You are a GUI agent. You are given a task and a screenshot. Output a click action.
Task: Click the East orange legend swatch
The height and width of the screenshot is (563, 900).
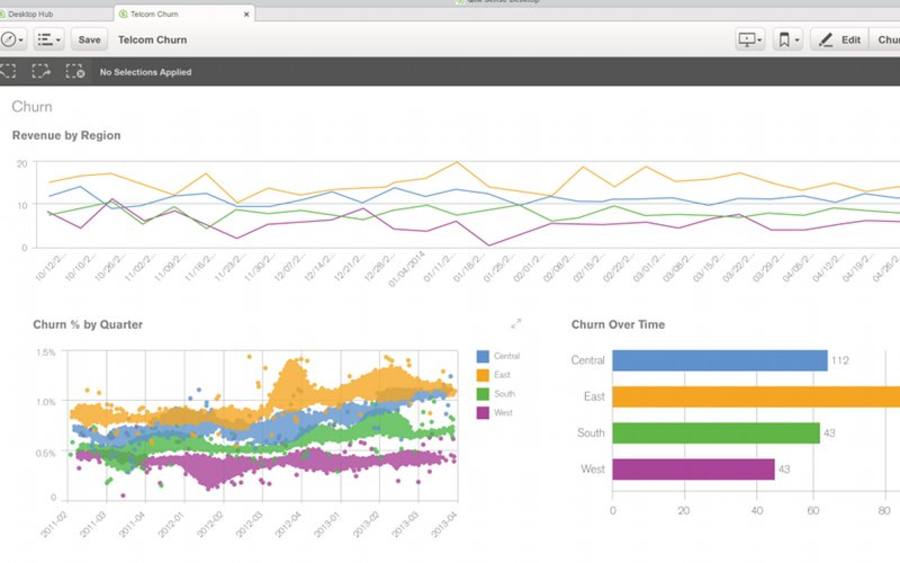click(x=483, y=375)
